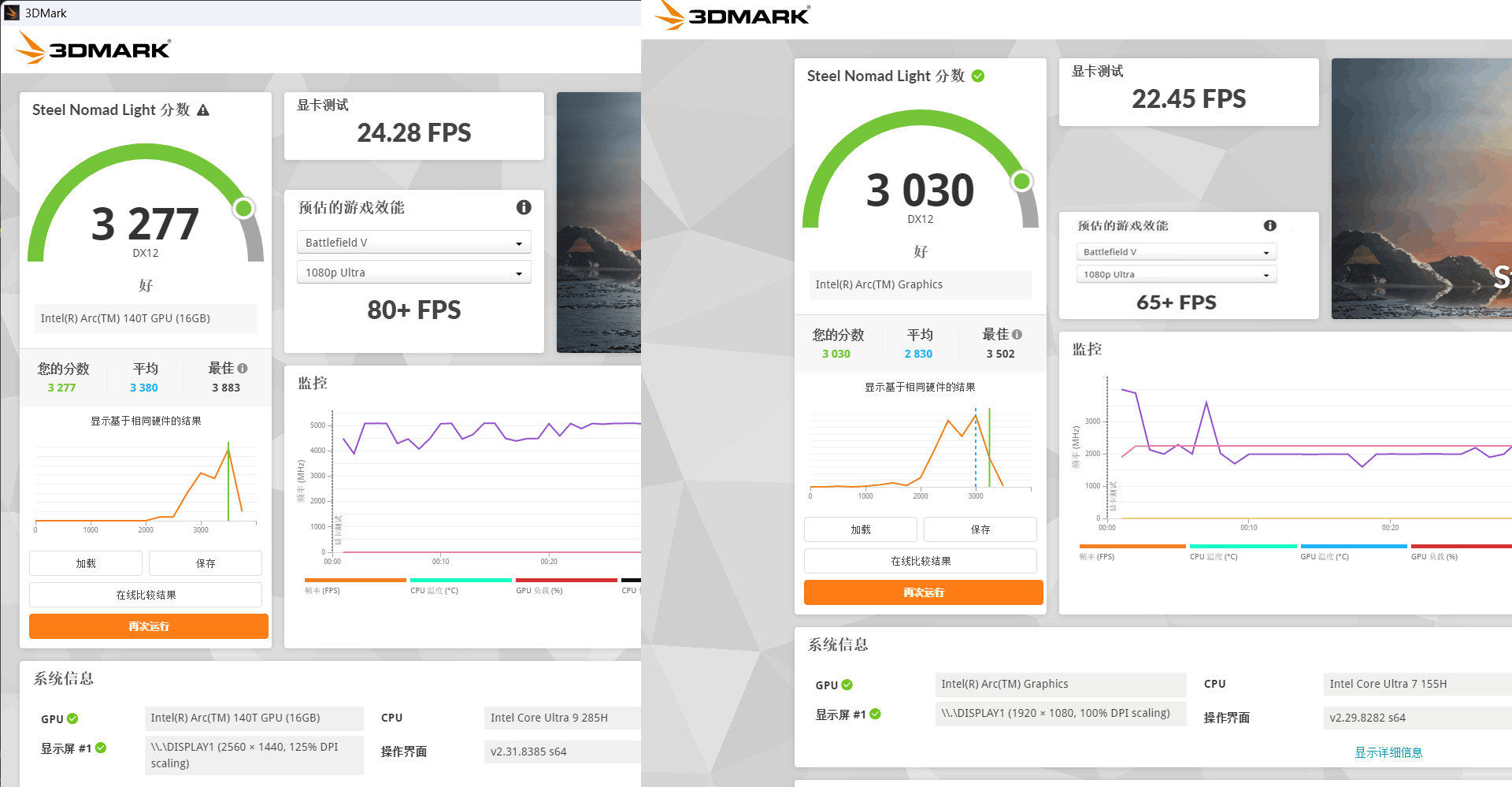Click green check beside display #1 in right window
Screen dimensions: 1512x787
tap(876, 714)
